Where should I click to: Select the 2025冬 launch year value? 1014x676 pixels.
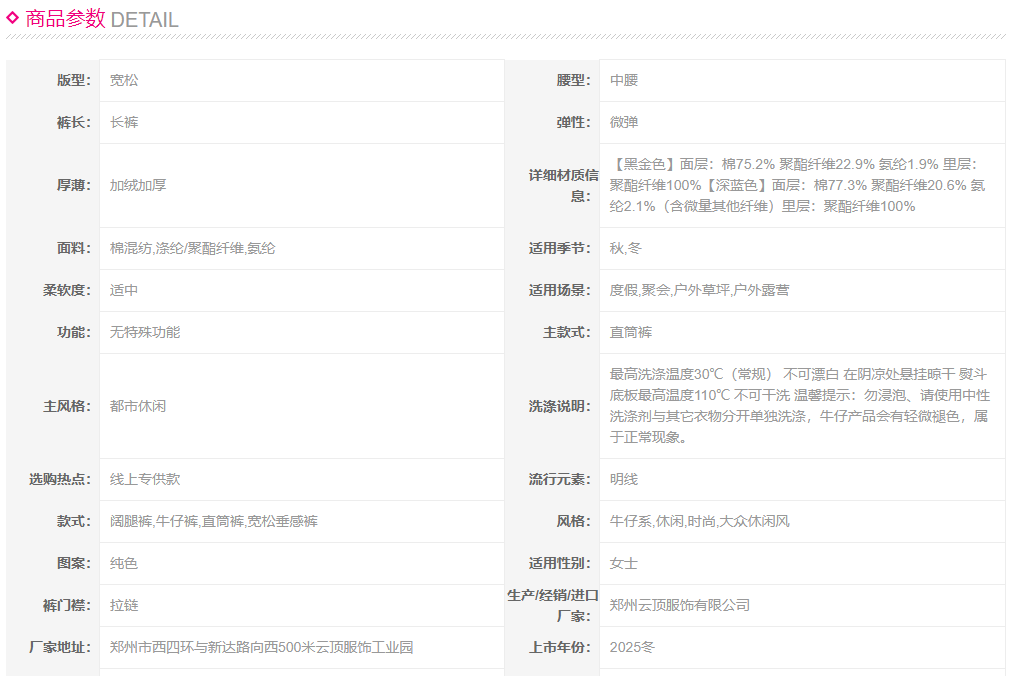[632, 647]
